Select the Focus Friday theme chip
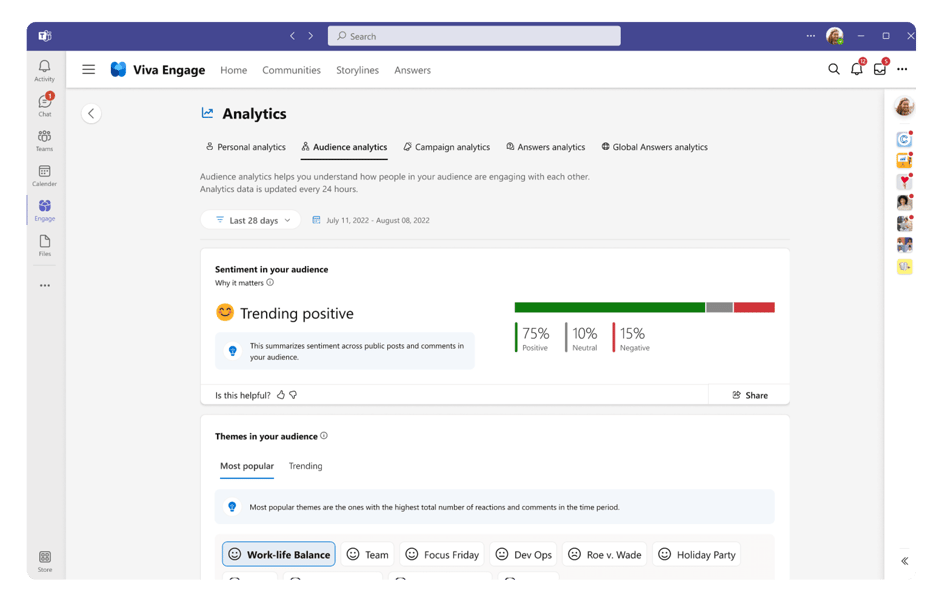938x600 pixels. tap(442, 555)
